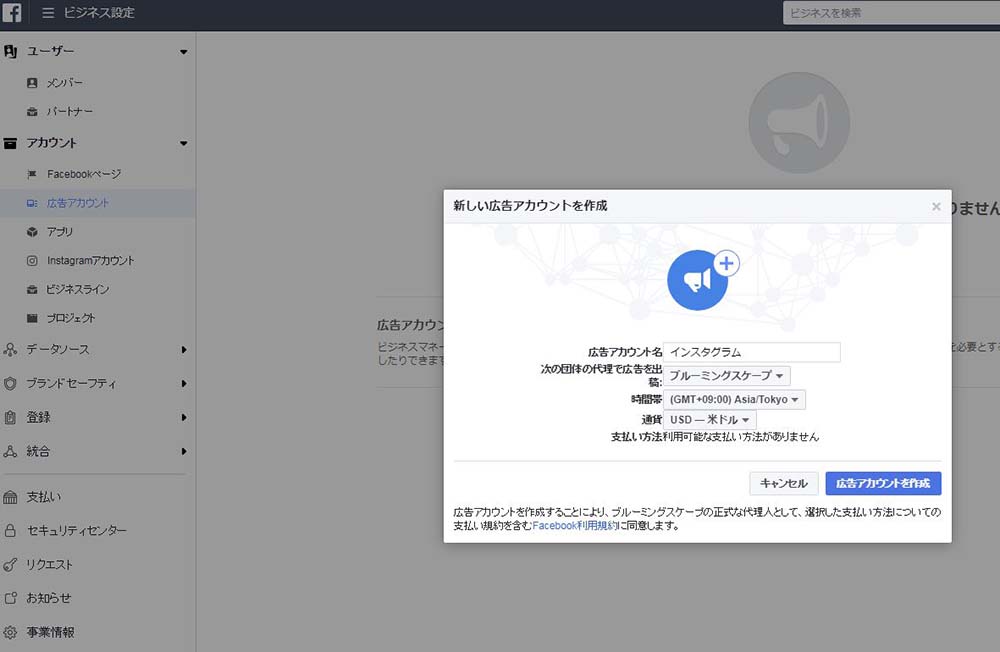Collapse the アカウント section arrow
The width and height of the screenshot is (1000, 652).
coord(184,143)
